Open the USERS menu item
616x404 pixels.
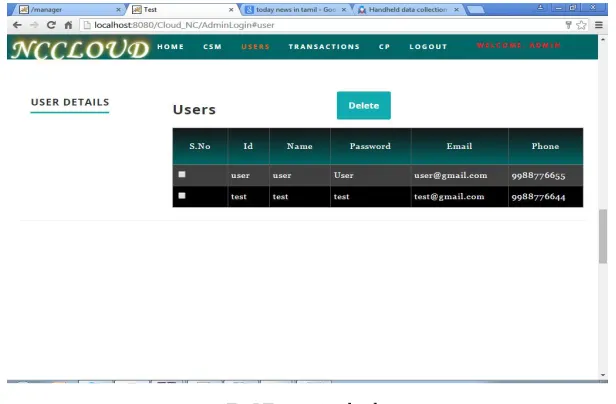(x=255, y=47)
